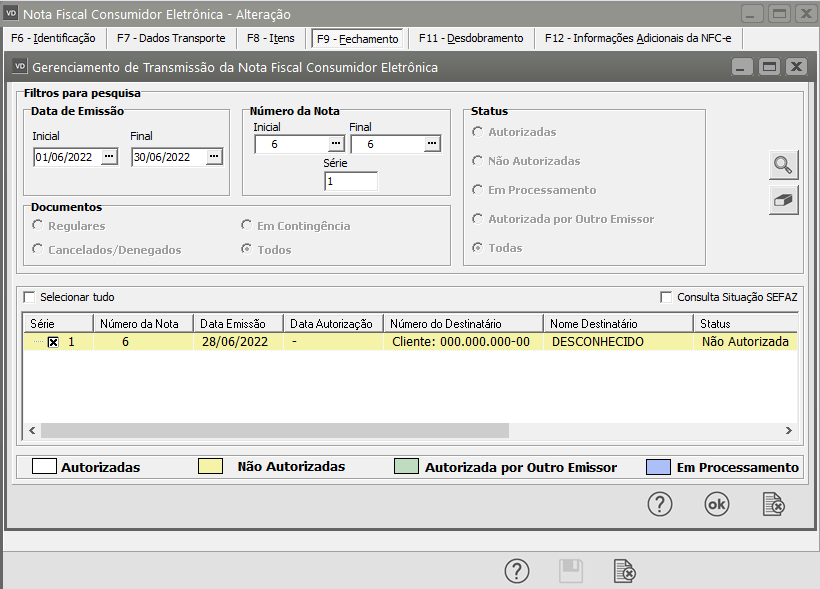The height and width of the screenshot is (589, 820).
Task: Click the bottom help question mark icon
Action: pyautogui.click(x=516, y=571)
